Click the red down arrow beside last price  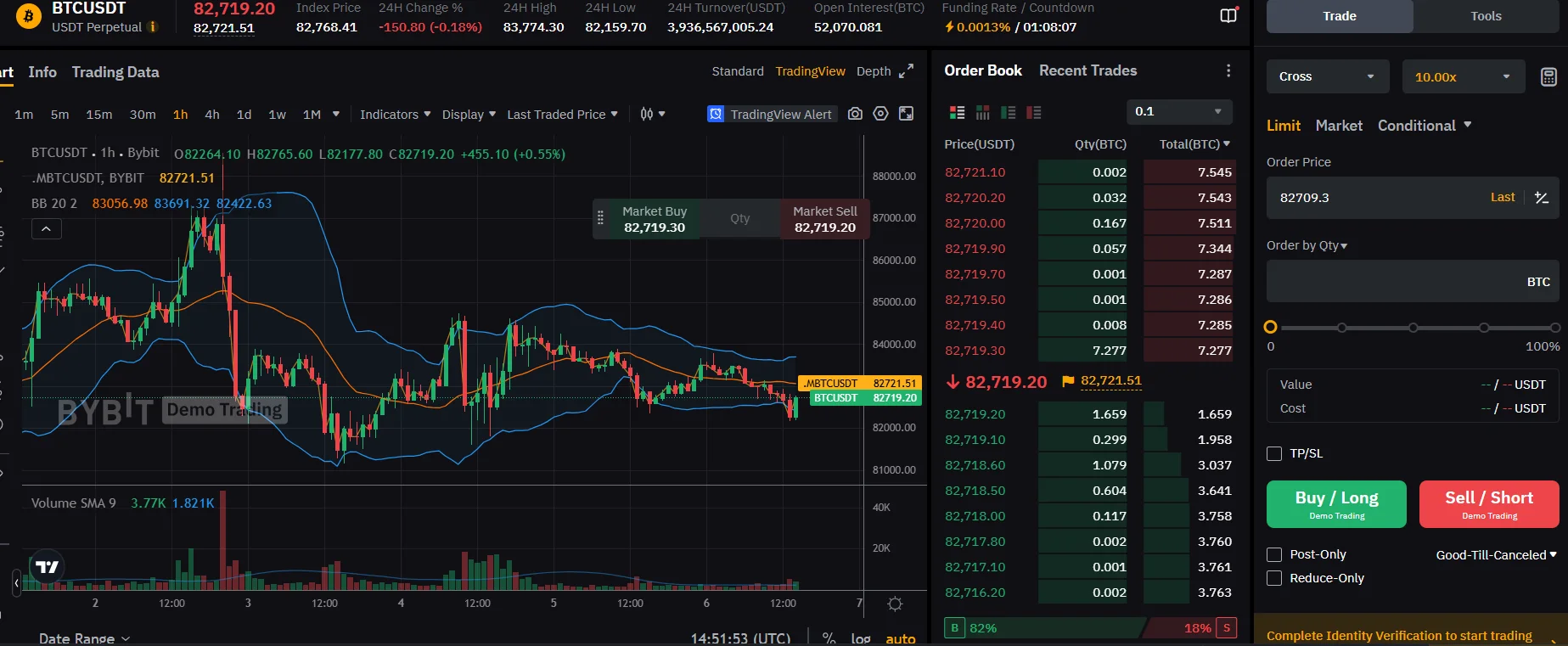coord(953,382)
